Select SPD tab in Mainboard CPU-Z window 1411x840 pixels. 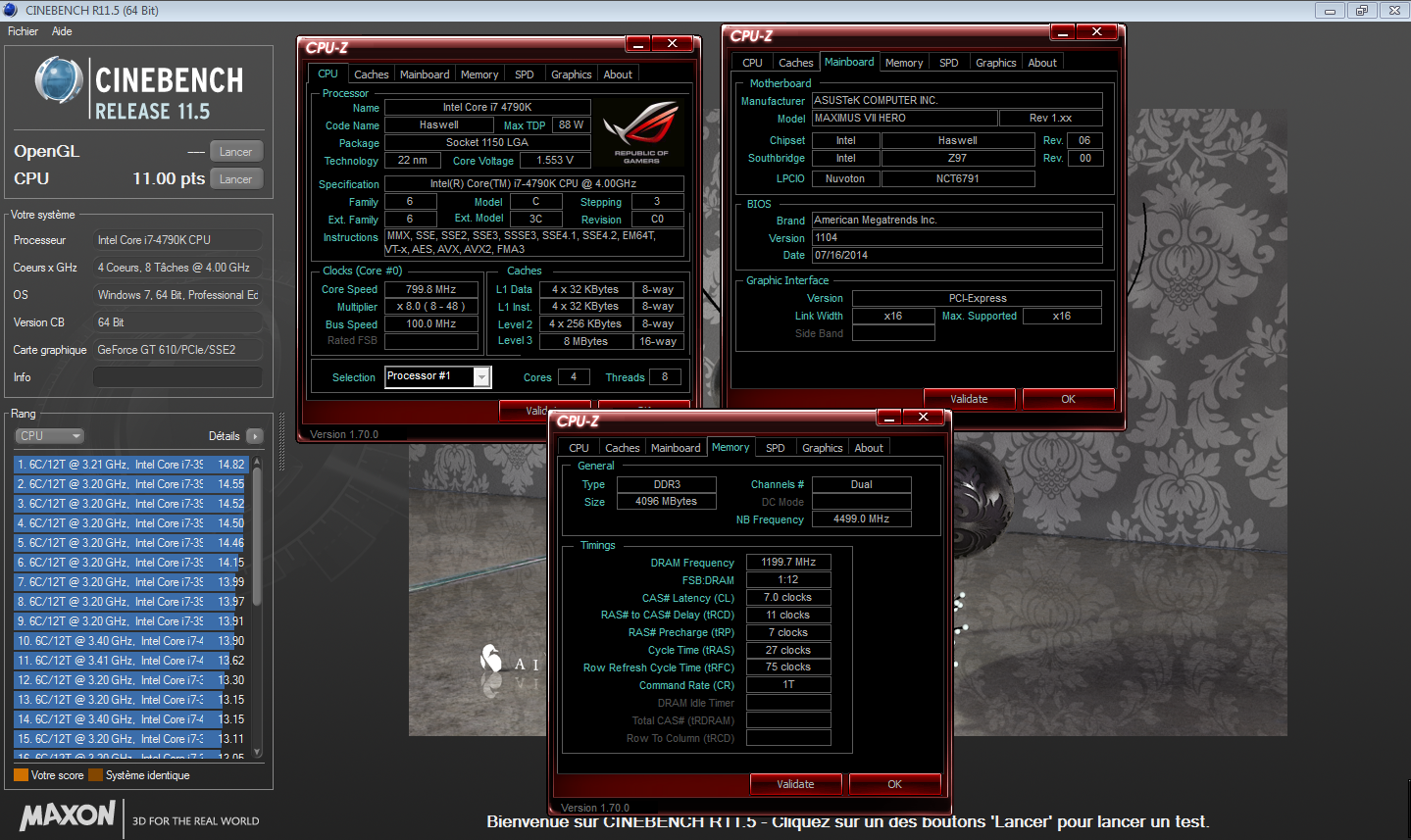point(949,63)
